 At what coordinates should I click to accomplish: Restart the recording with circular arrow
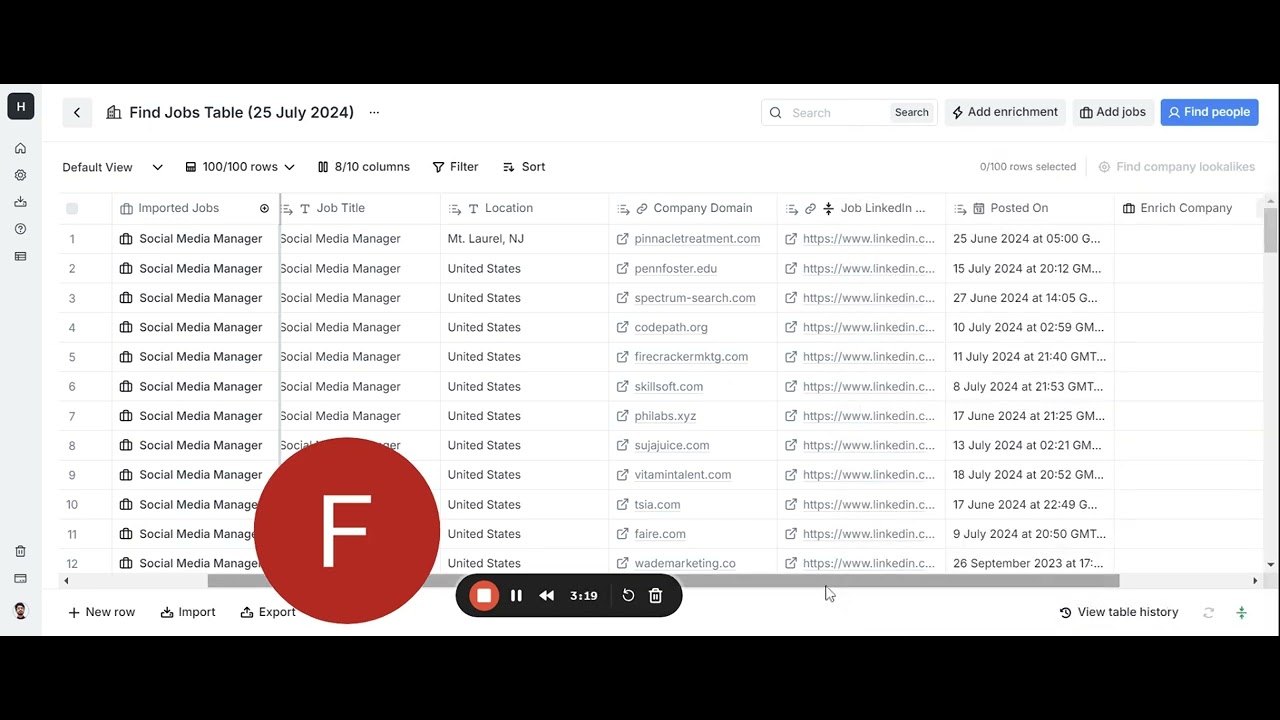coord(628,596)
